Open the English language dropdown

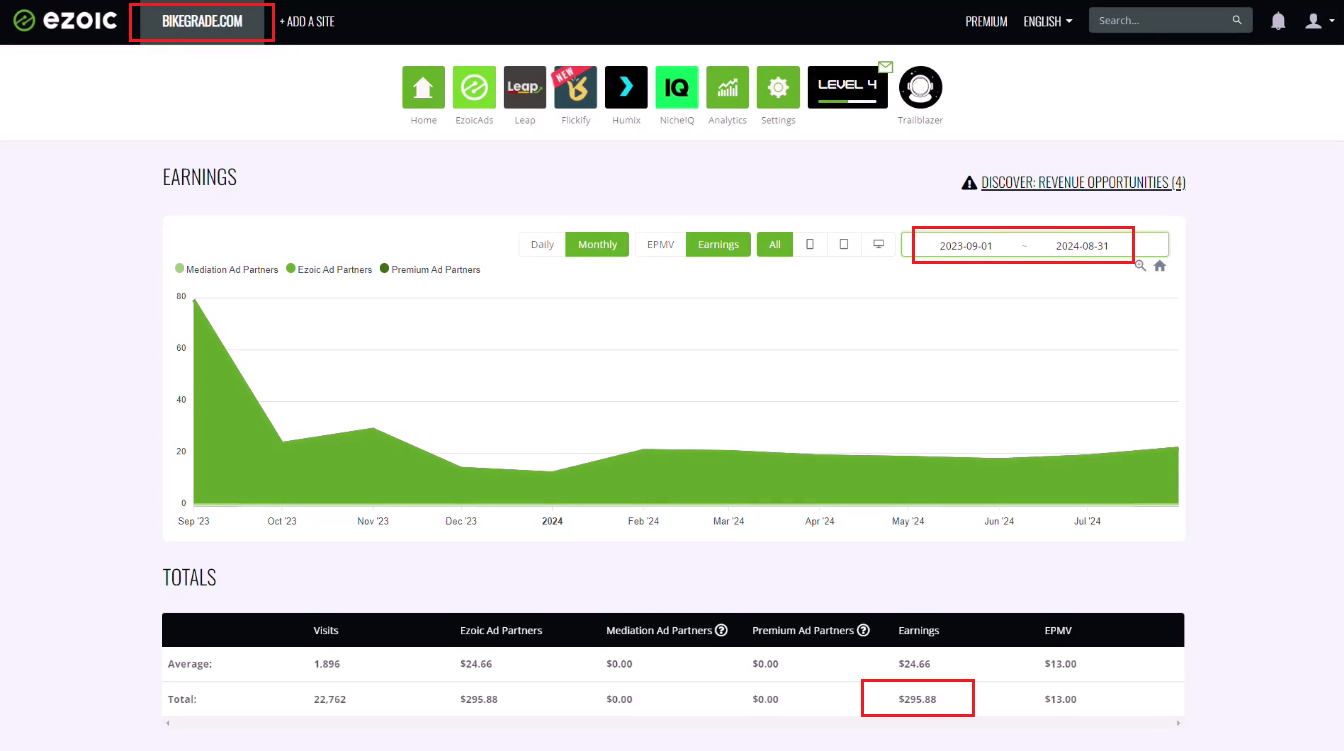pyautogui.click(x=1048, y=21)
